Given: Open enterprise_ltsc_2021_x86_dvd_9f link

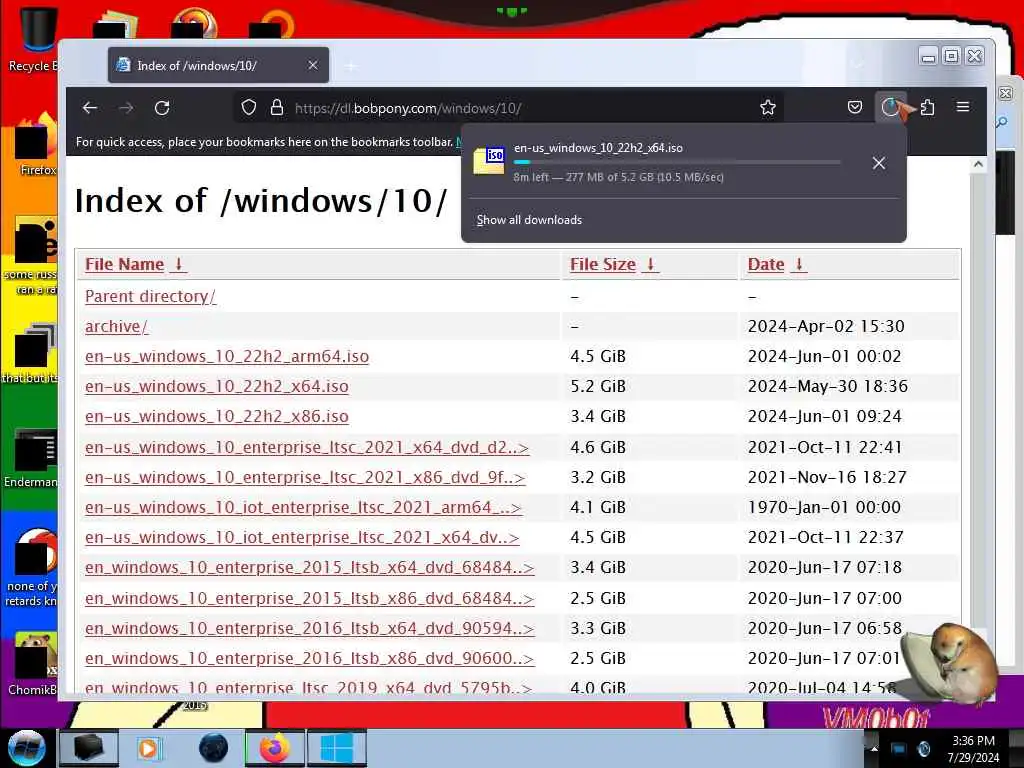Looking at the screenshot, I should [305, 477].
